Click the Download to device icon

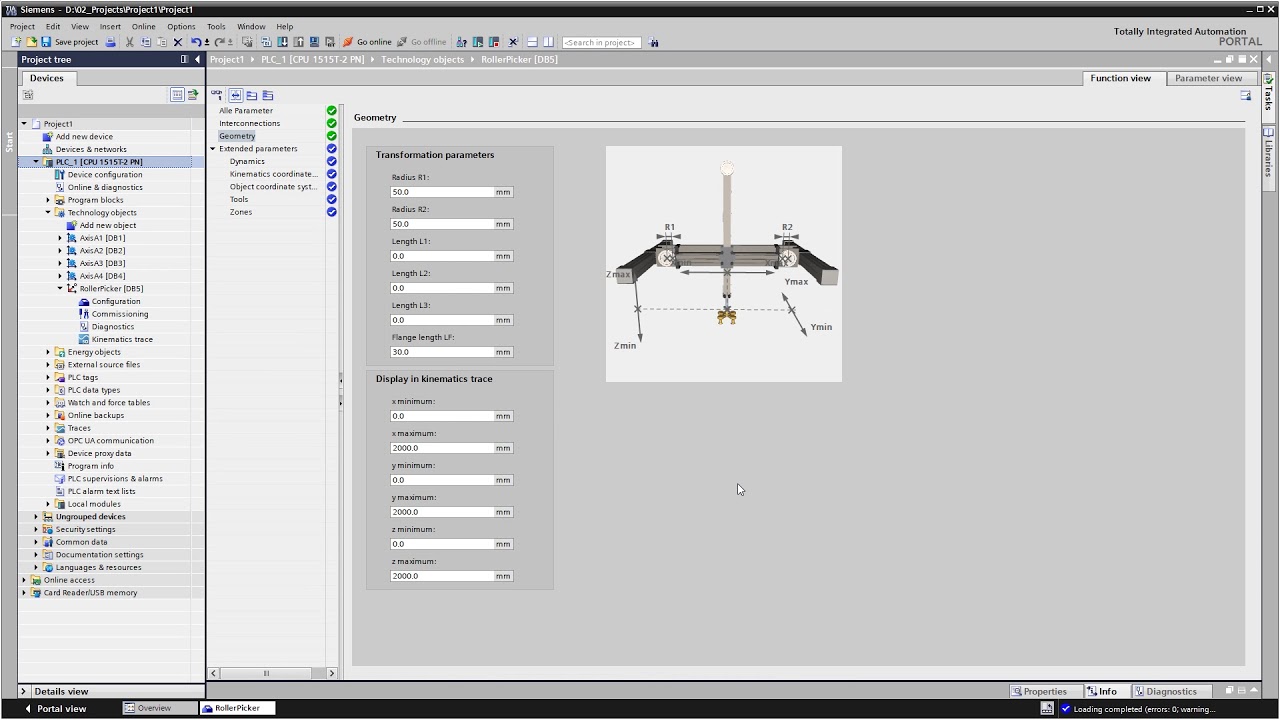[282, 42]
